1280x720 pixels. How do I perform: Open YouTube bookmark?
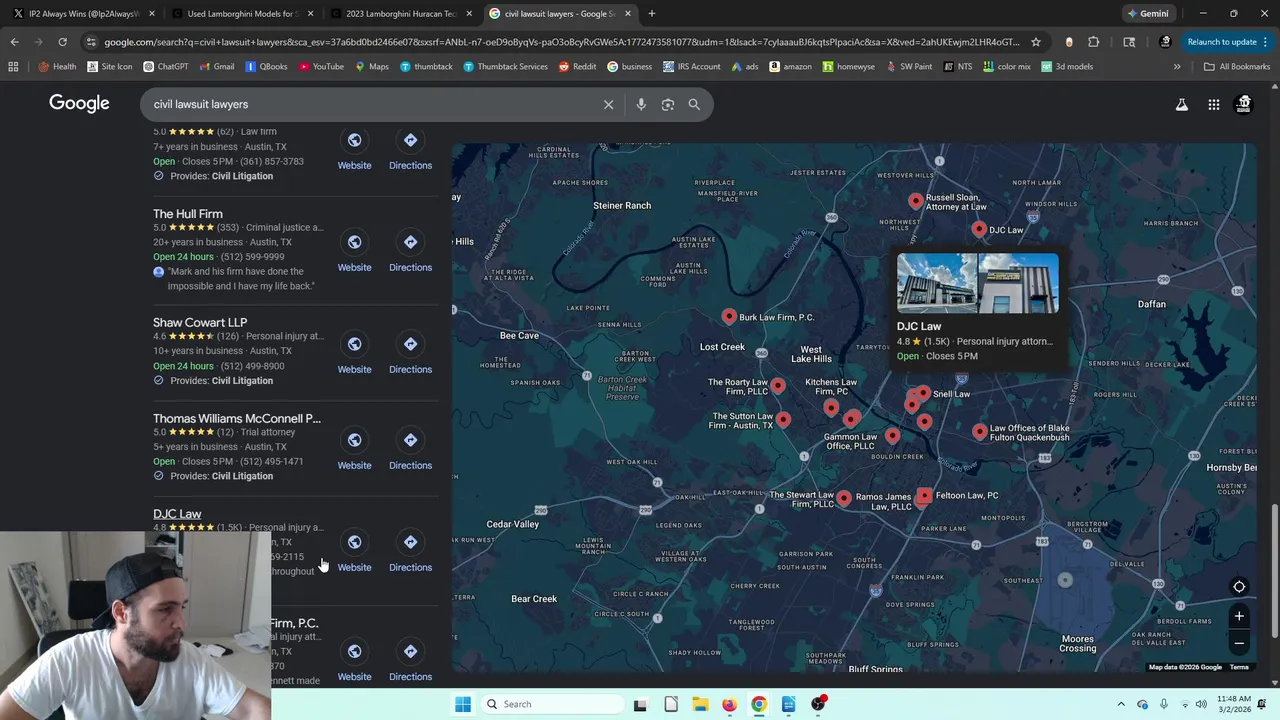(x=320, y=67)
